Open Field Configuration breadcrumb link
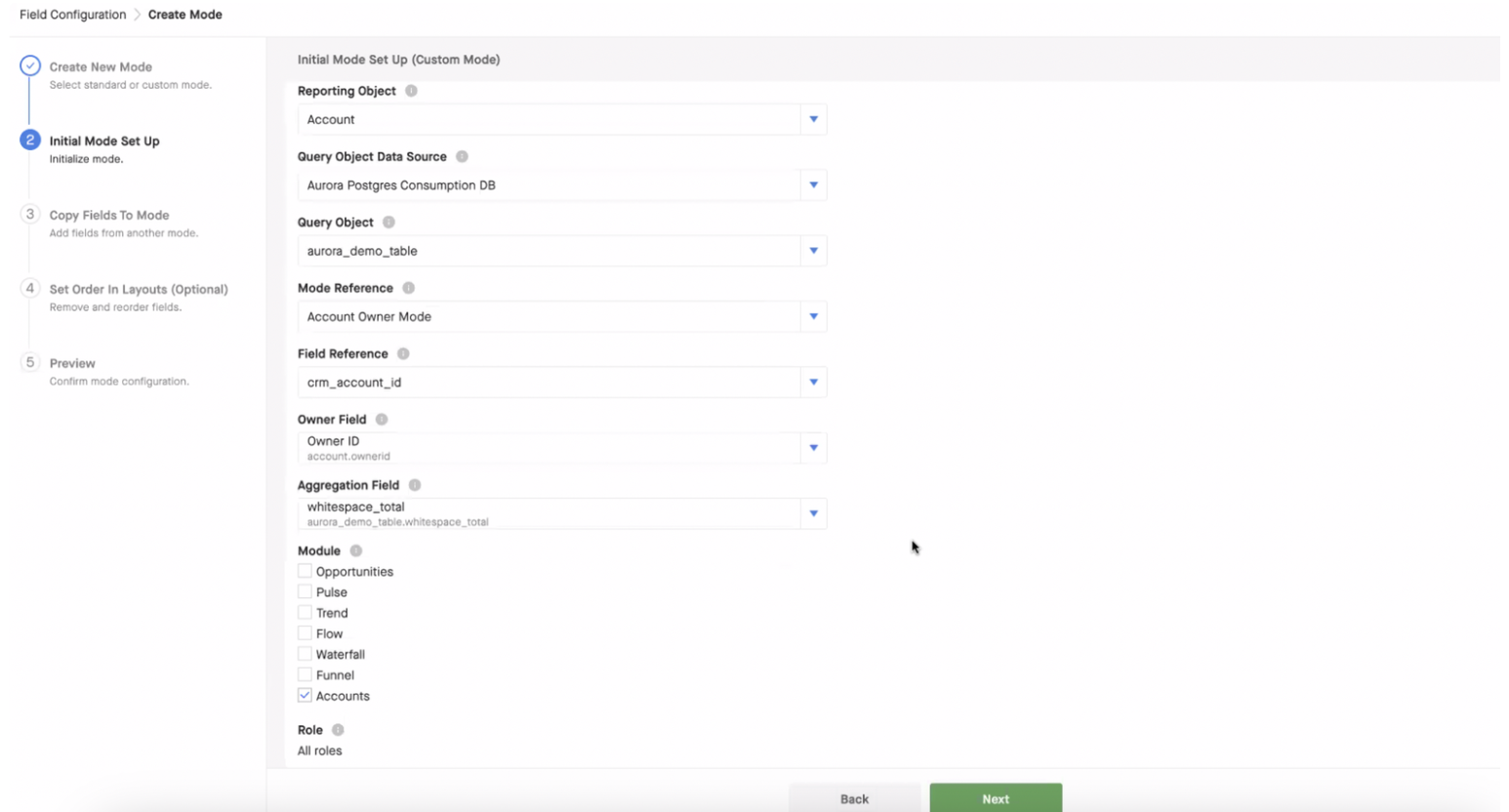The image size is (1509, 812). (x=72, y=15)
